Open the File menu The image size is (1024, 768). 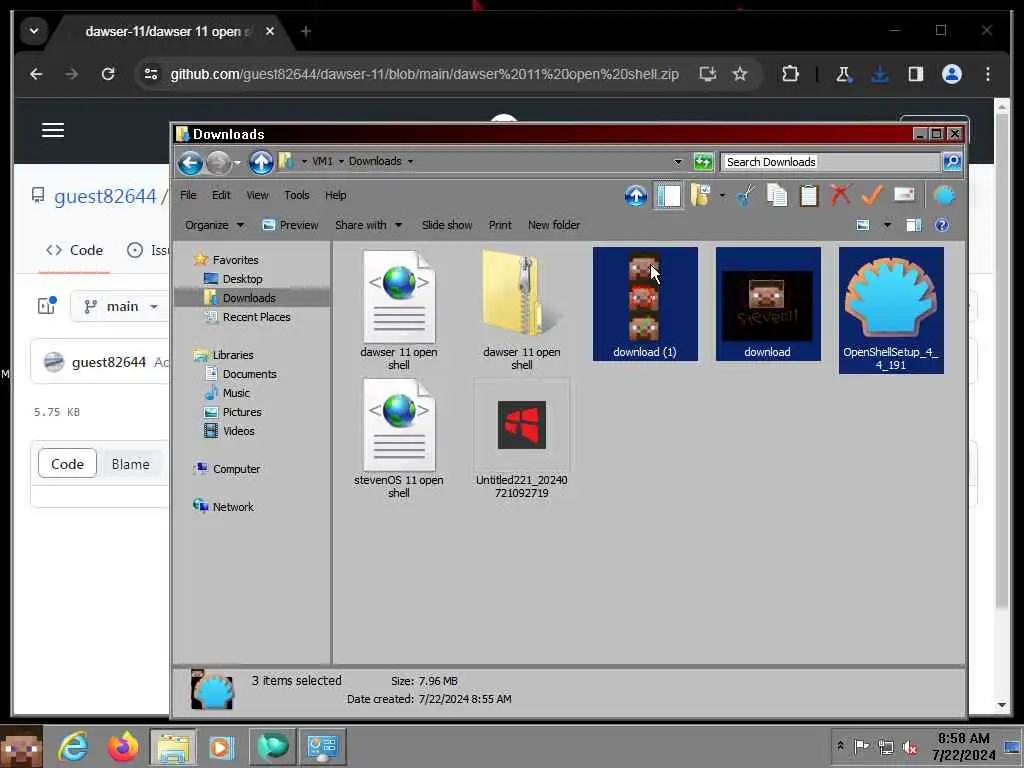[188, 195]
